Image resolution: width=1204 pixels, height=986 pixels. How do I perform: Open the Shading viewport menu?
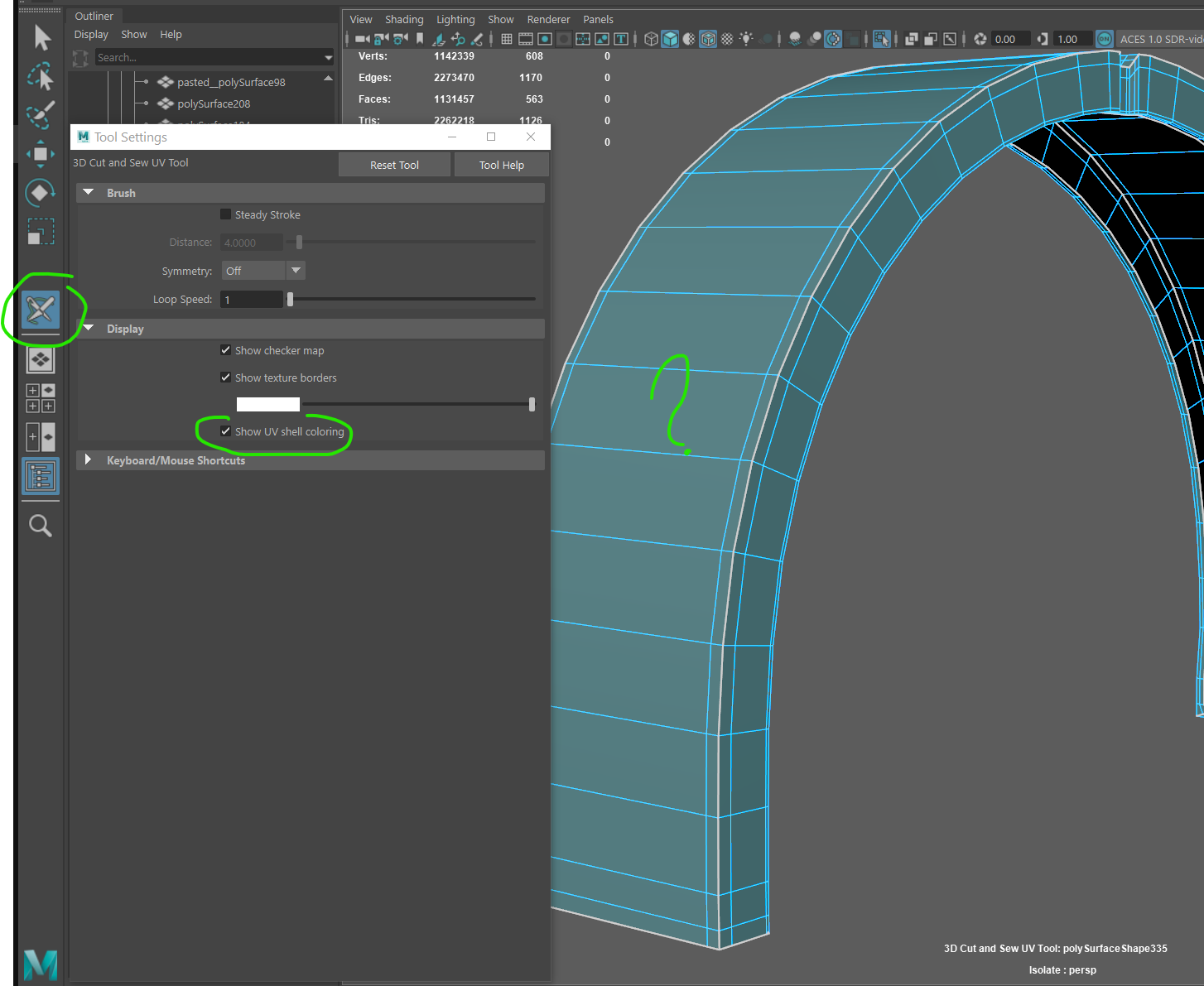click(x=404, y=19)
